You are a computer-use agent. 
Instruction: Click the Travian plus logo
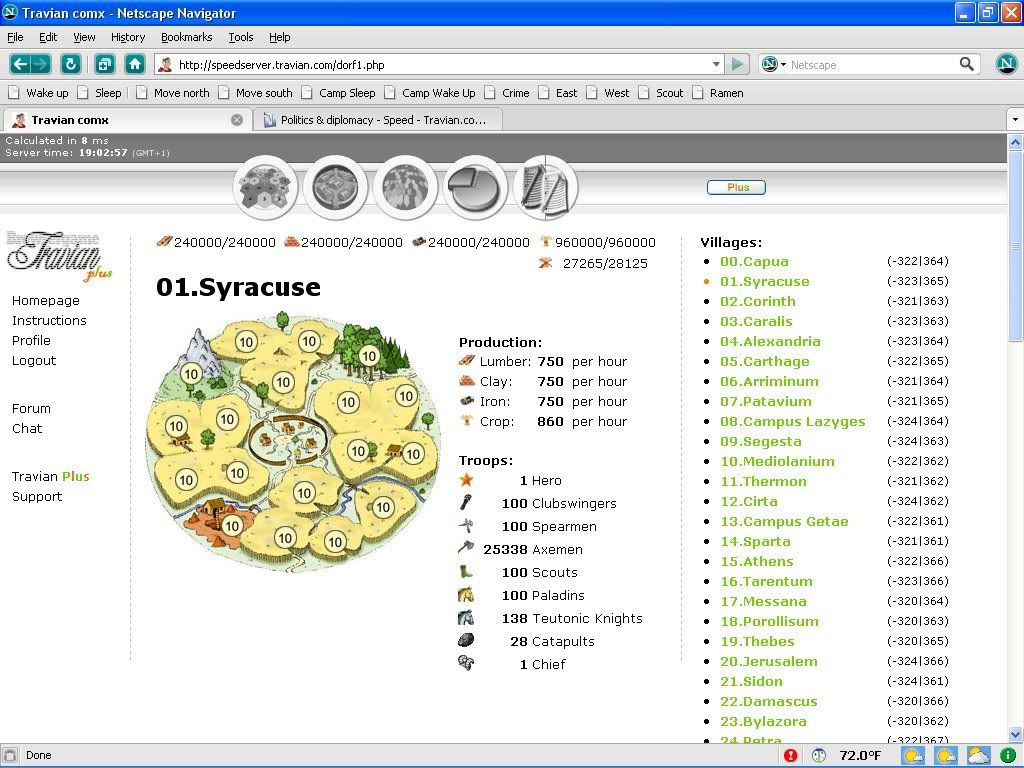point(59,255)
